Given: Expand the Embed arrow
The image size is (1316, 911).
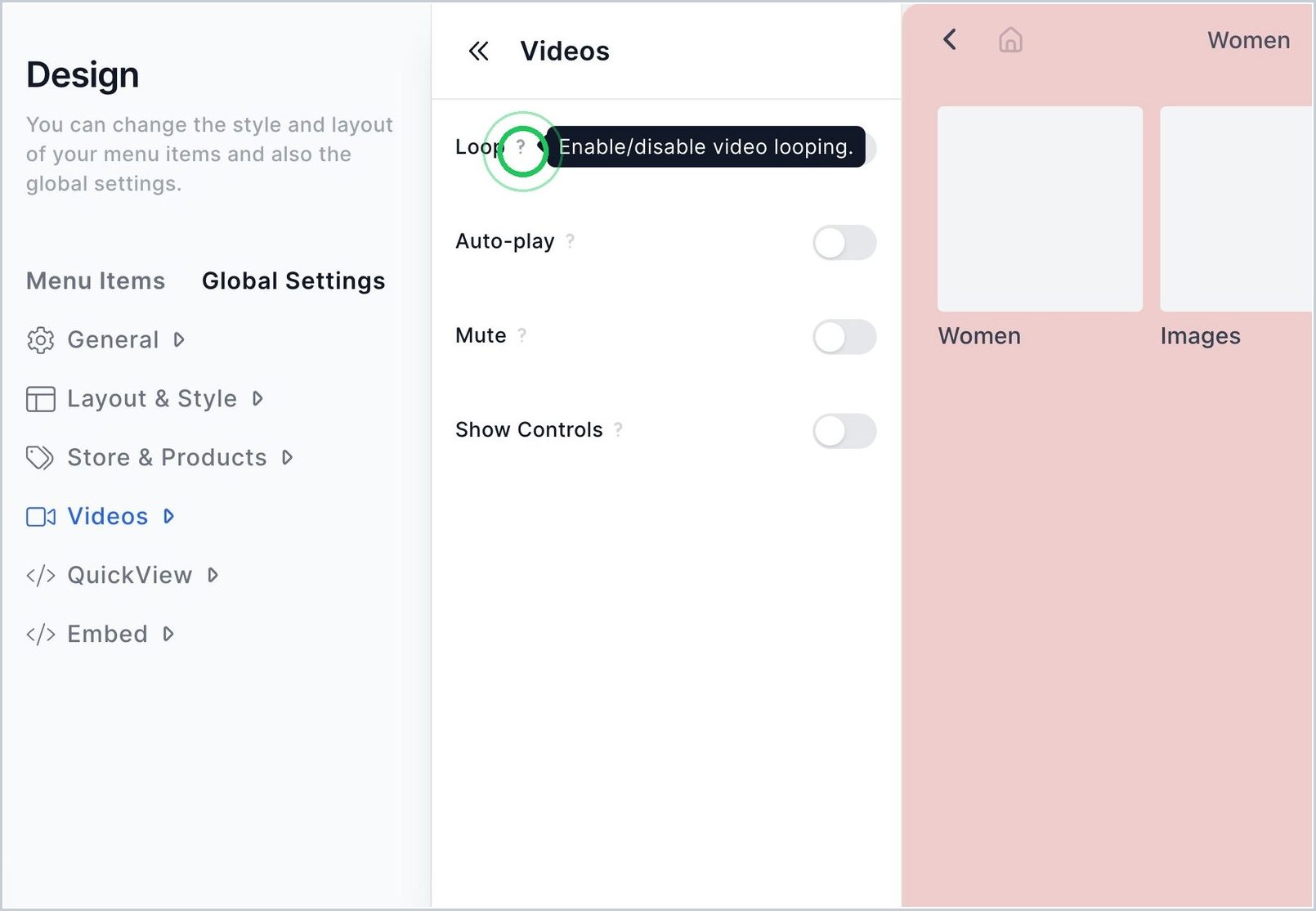Looking at the screenshot, I should click(168, 634).
